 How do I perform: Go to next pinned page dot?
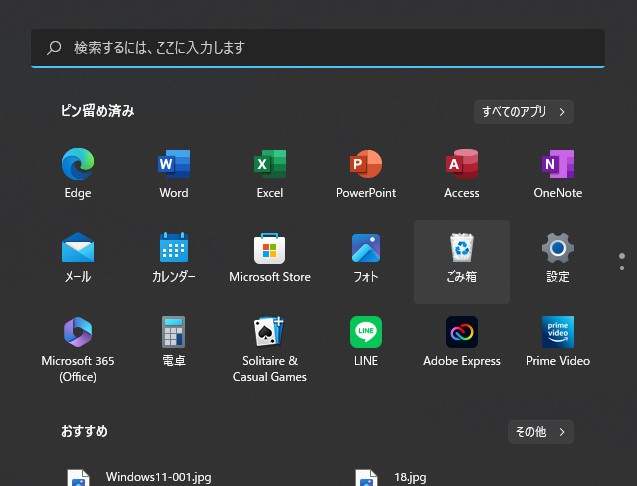click(622, 268)
